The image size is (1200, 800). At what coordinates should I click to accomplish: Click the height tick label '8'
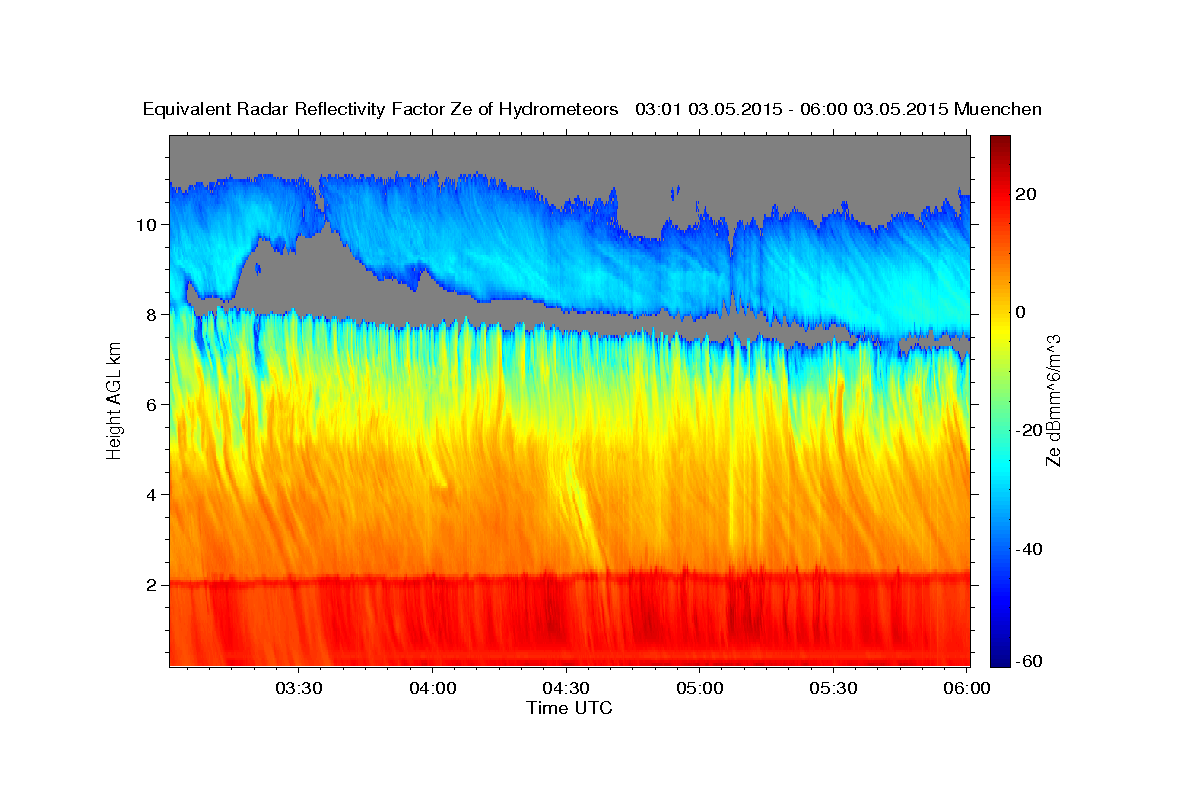click(153, 315)
